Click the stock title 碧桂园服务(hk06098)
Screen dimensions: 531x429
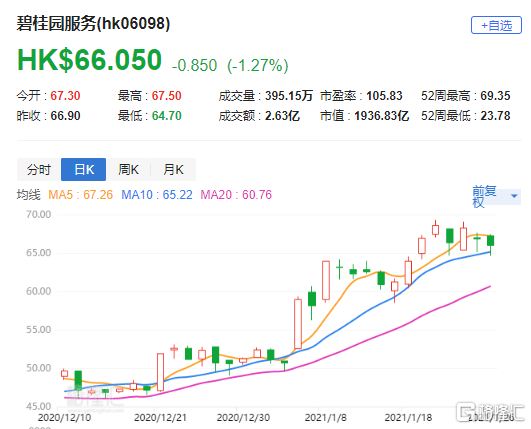(93, 24)
